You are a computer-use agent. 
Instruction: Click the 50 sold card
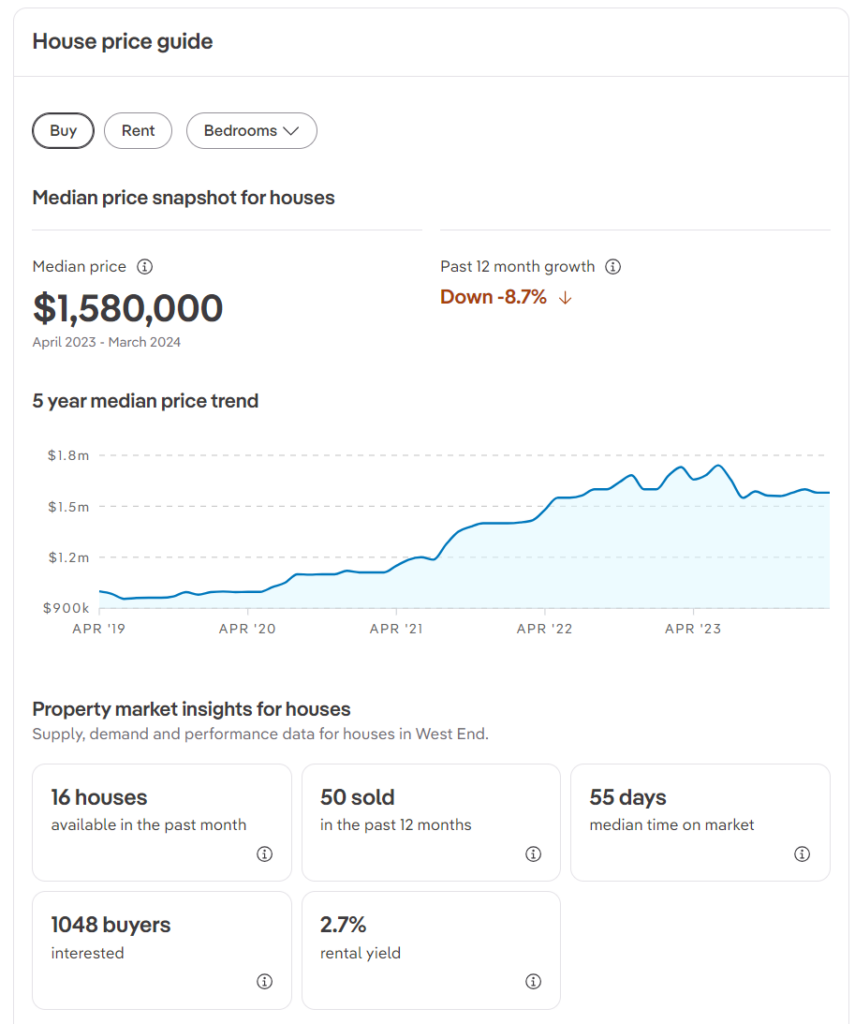pyautogui.click(x=431, y=822)
